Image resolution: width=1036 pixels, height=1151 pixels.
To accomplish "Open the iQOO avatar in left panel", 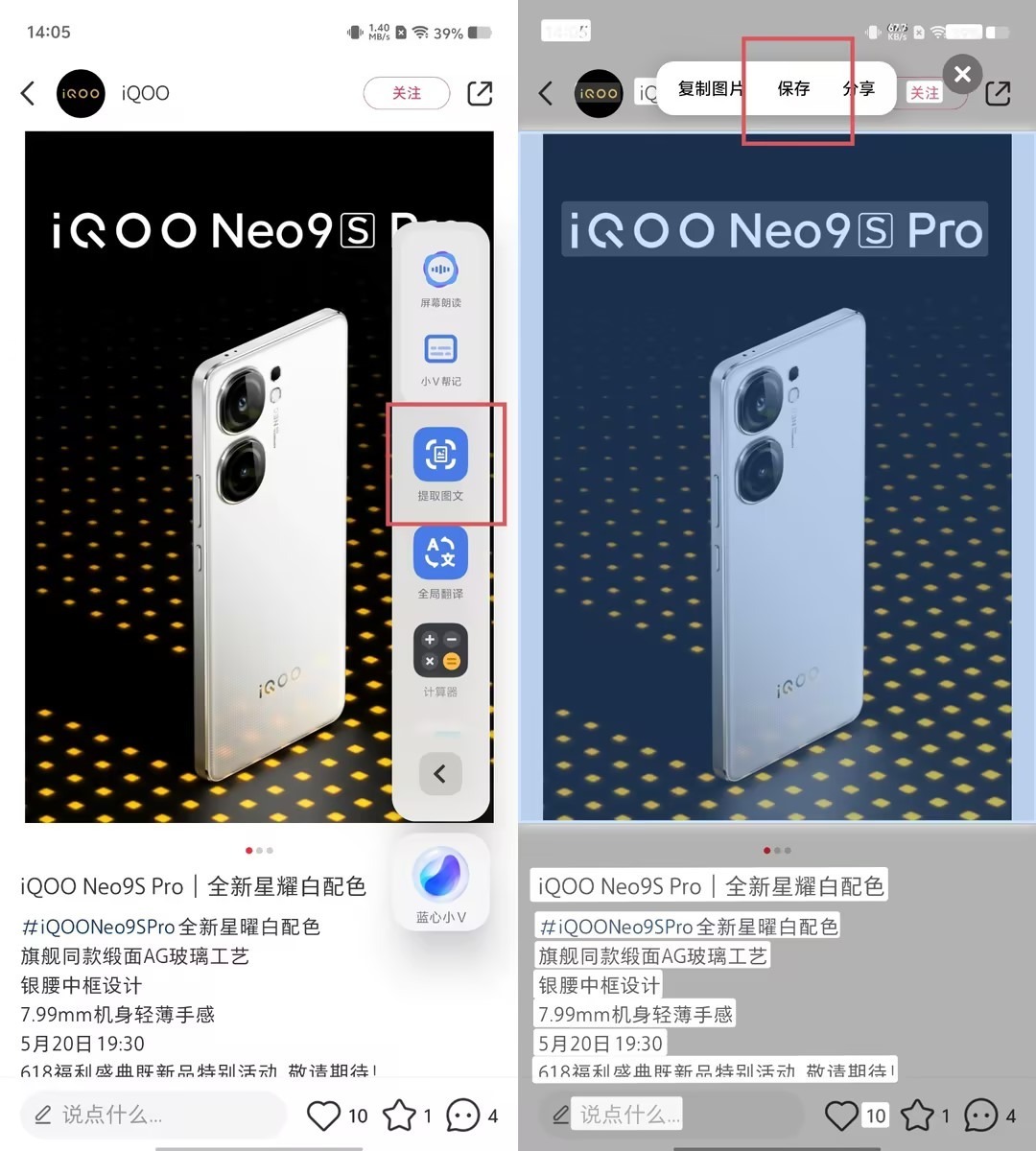I will pyautogui.click(x=81, y=93).
